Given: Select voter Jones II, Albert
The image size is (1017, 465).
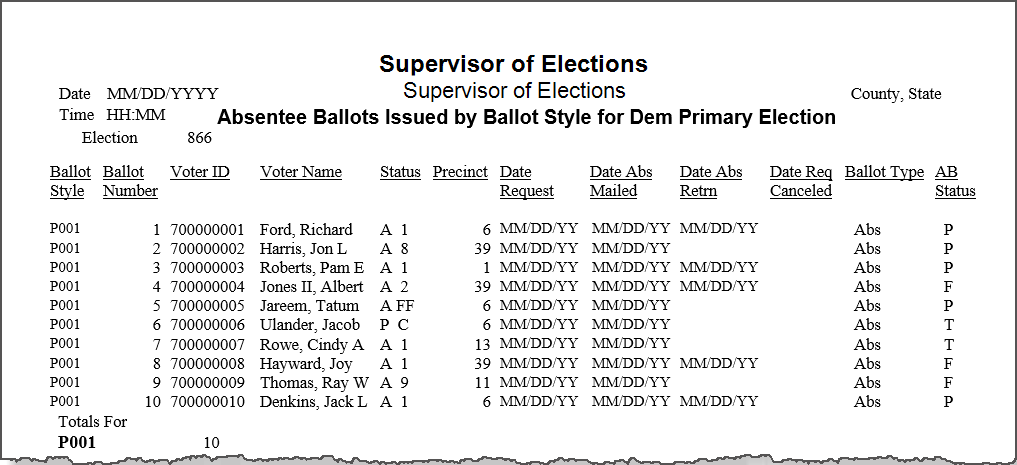Looking at the screenshot, I should [311, 287].
